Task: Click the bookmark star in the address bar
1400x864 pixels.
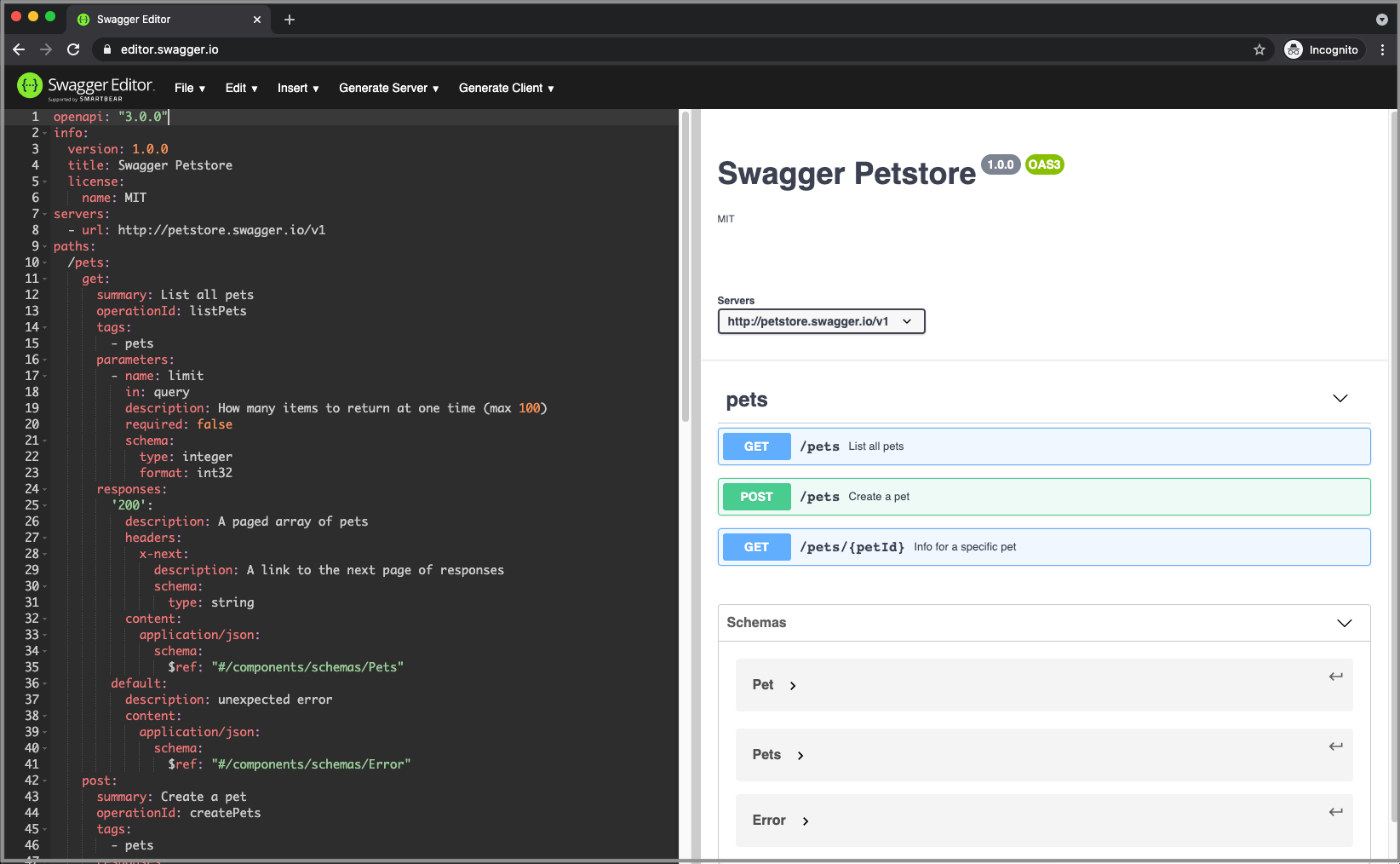Action: pos(1259,49)
